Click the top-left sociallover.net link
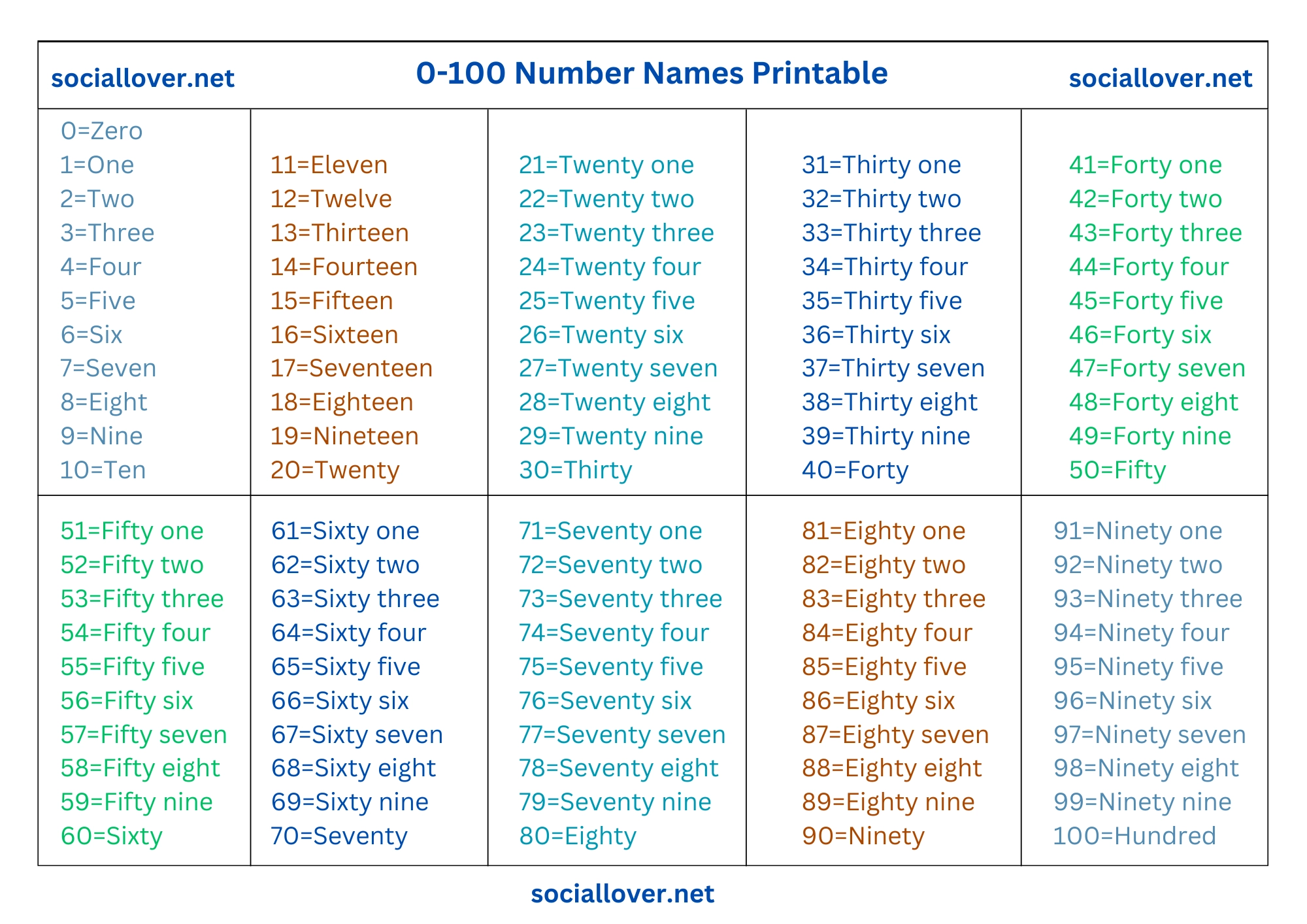The width and height of the screenshot is (1307, 924). [142, 78]
